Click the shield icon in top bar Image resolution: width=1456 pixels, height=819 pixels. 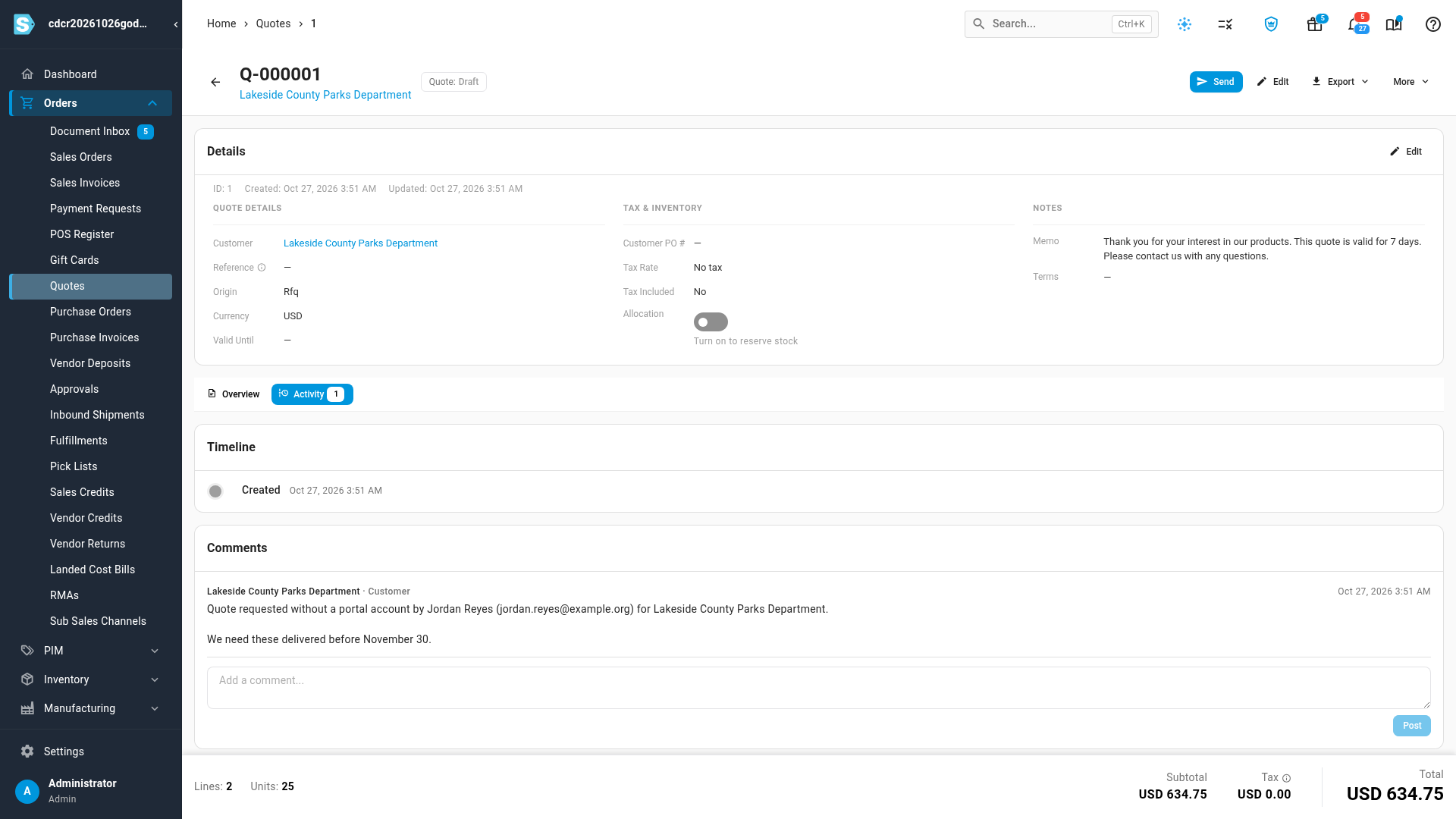[x=1271, y=24]
